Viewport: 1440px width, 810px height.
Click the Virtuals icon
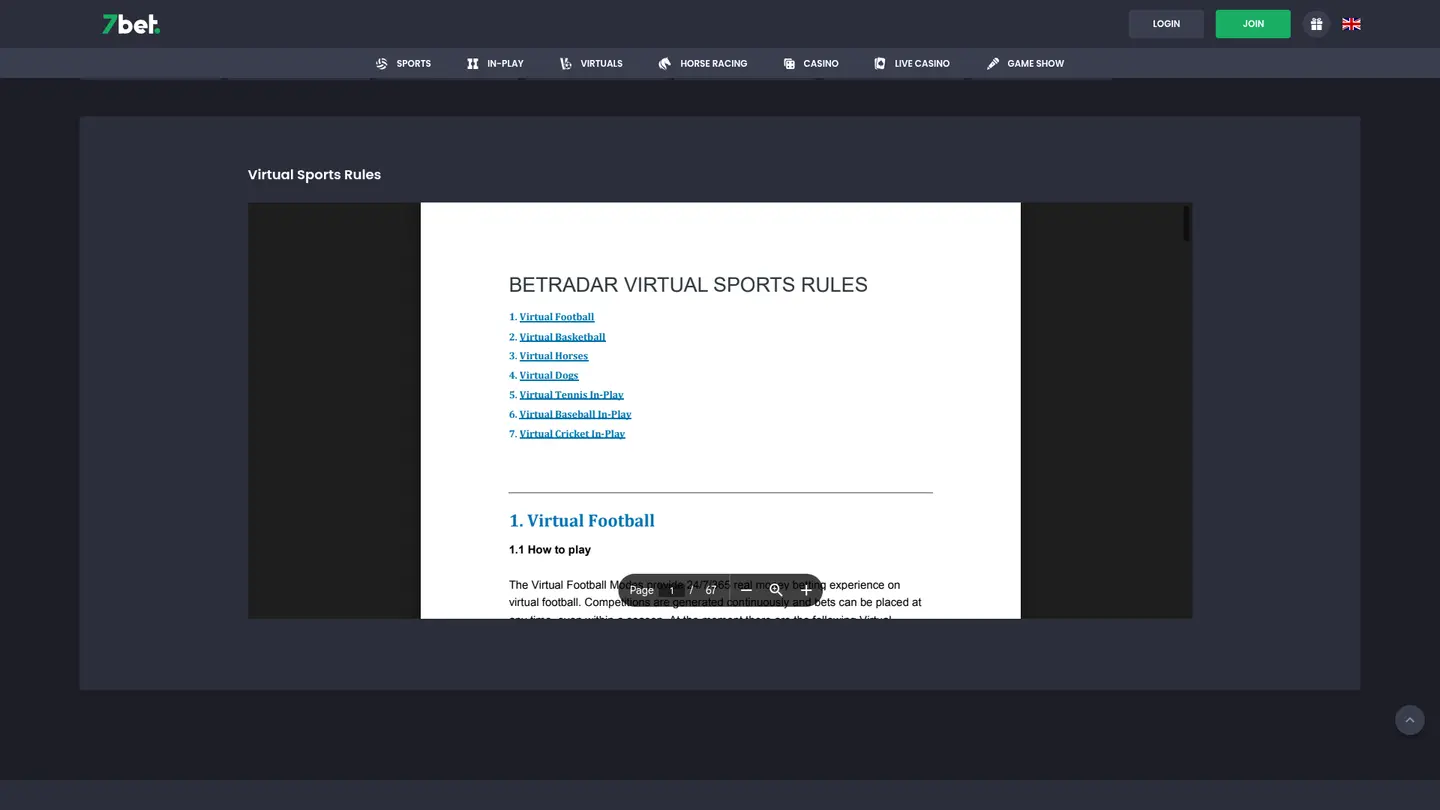[566, 63]
